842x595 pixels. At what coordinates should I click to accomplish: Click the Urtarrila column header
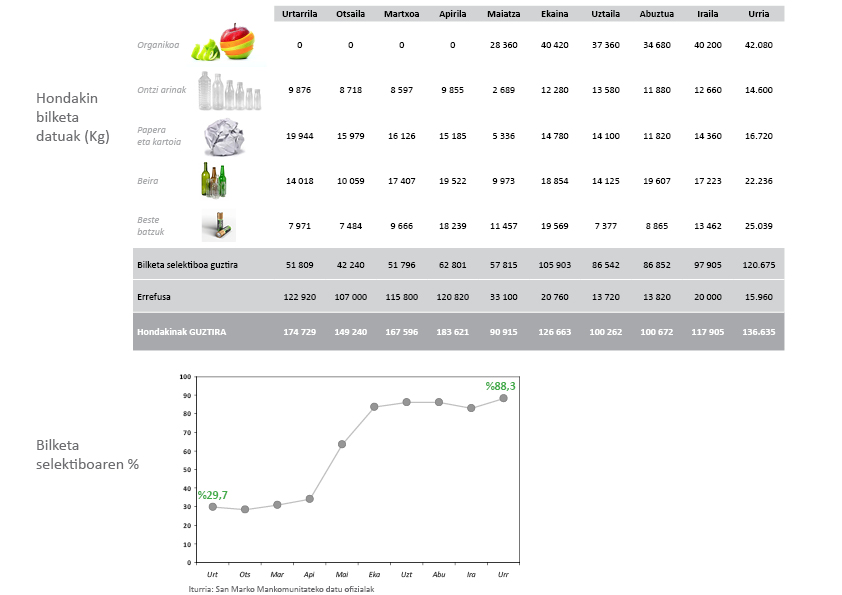coord(299,14)
